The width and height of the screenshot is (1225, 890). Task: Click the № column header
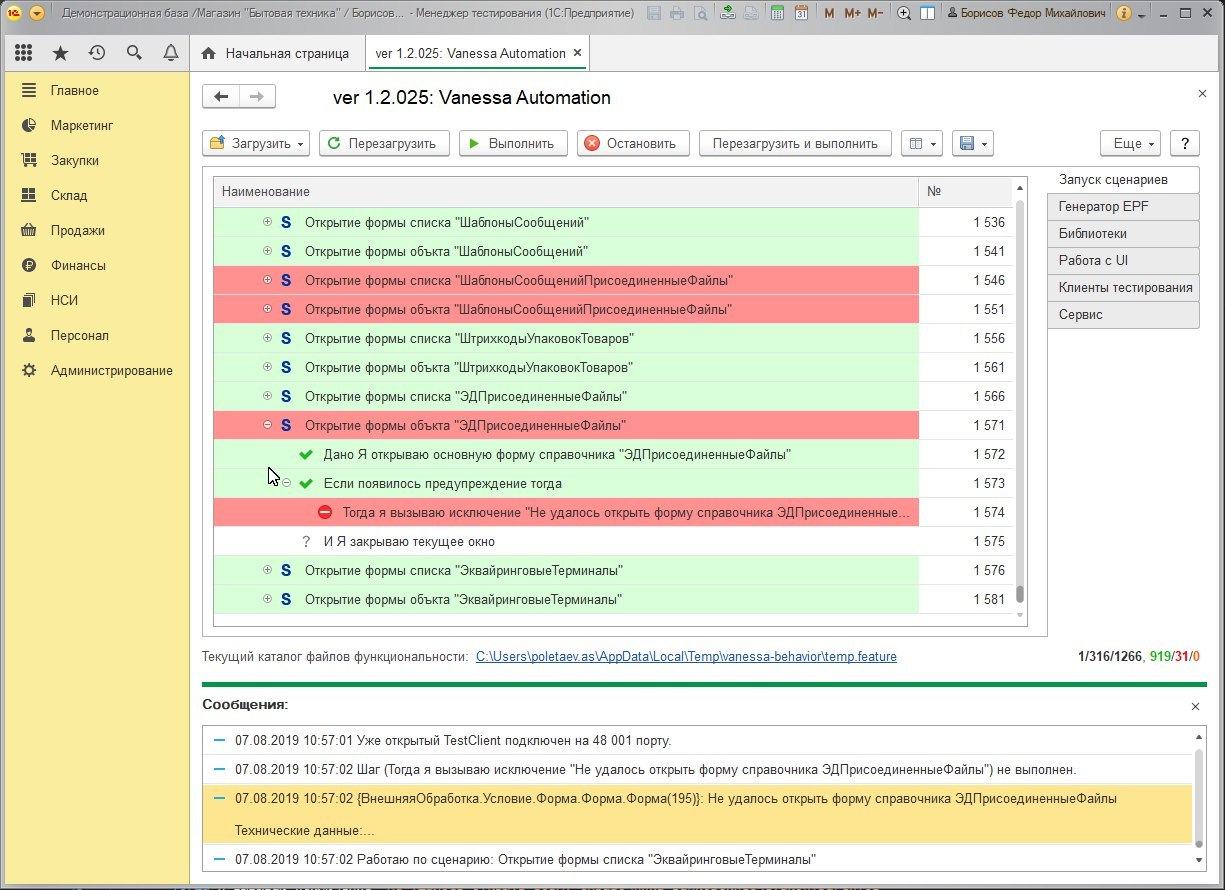[966, 191]
